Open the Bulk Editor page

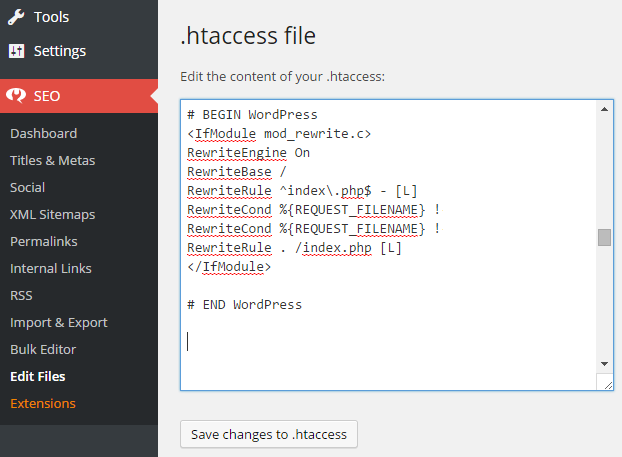click(43, 349)
